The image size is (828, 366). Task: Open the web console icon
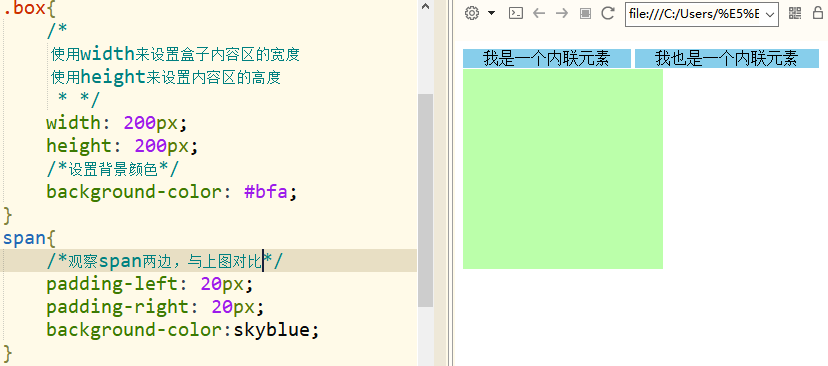click(515, 13)
